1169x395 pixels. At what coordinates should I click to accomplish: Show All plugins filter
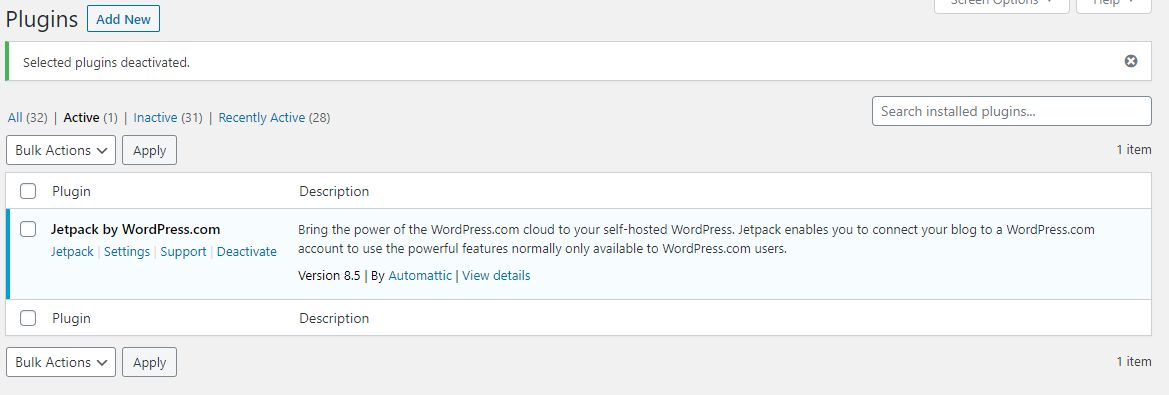pyautogui.click(x=15, y=117)
